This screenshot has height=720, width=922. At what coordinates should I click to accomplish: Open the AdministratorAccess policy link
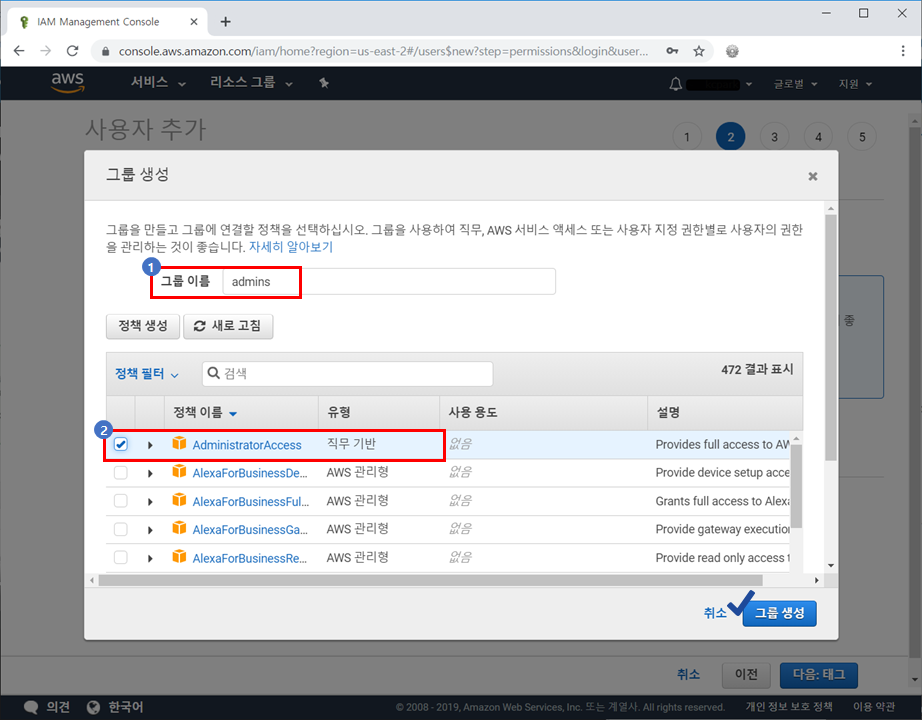pos(247,445)
